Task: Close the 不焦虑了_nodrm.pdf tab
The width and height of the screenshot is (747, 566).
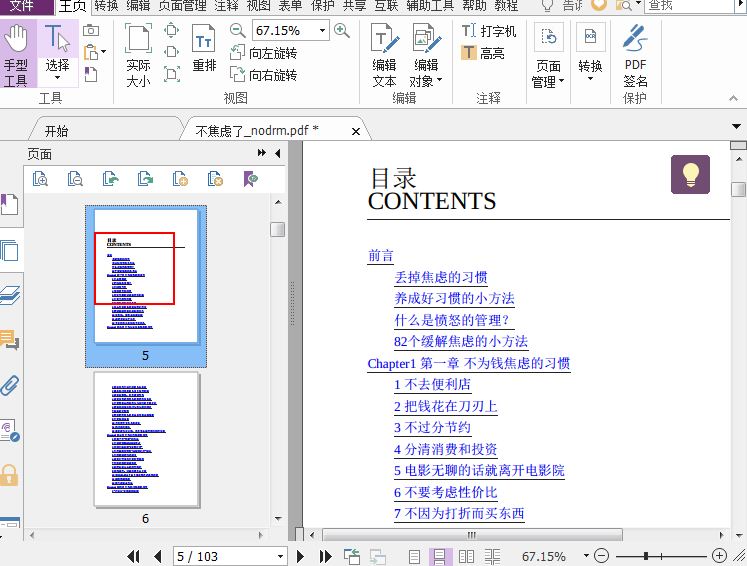Action: coord(355,131)
